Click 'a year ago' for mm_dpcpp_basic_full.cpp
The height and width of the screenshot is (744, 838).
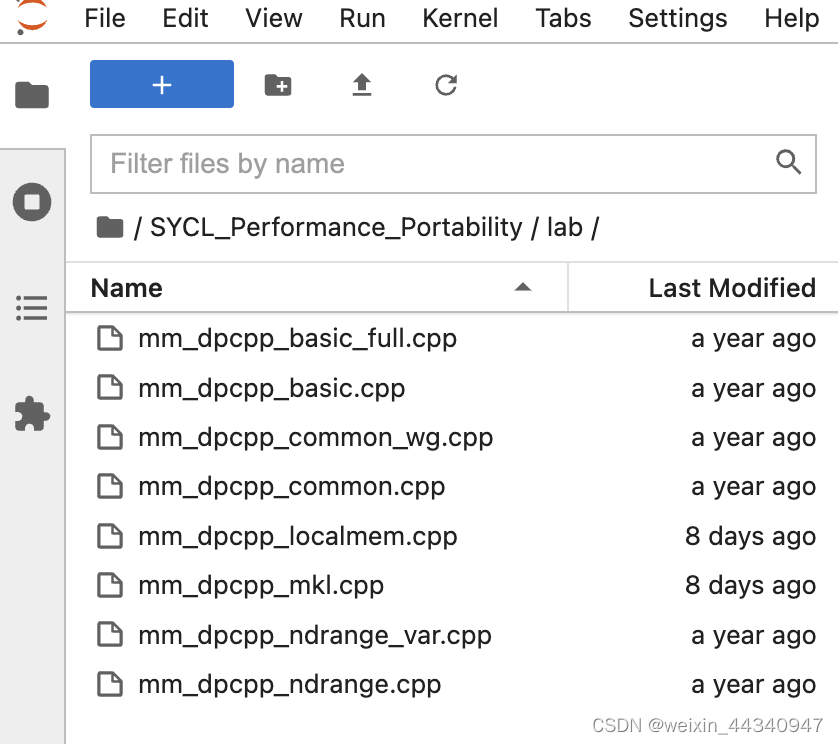pos(754,339)
